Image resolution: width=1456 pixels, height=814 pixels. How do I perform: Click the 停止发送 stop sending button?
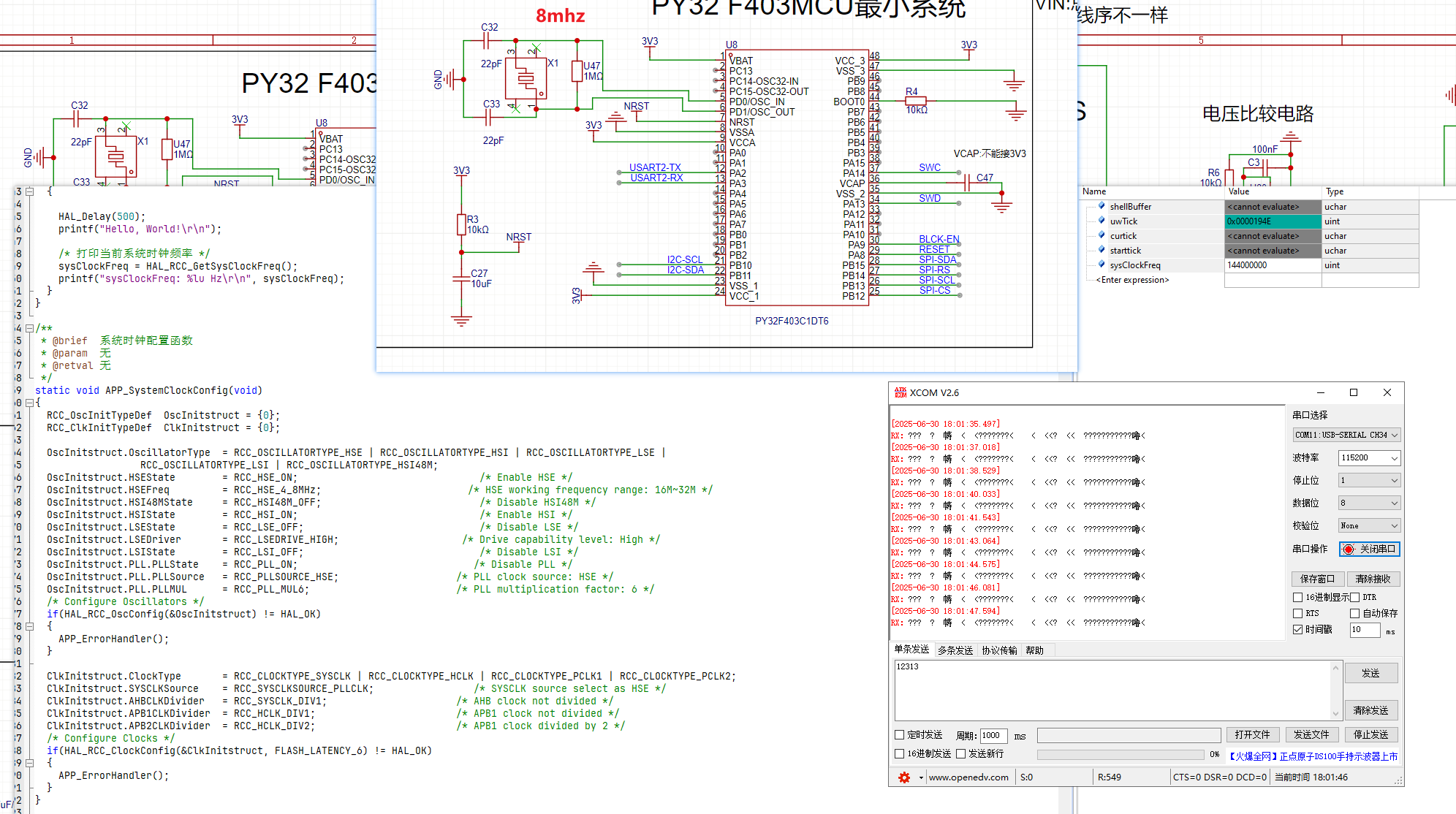click(1371, 735)
